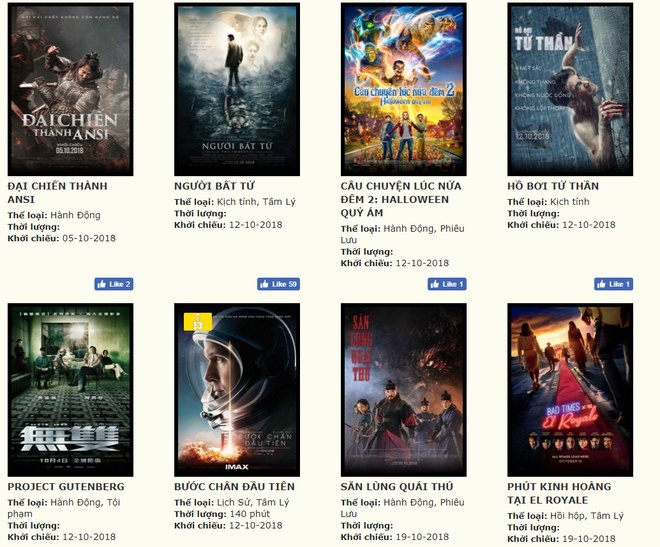Select duration text '140 phút'
Image resolution: width=660 pixels, height=547 pixels.
pyautogui.click(x=250, y=514)
